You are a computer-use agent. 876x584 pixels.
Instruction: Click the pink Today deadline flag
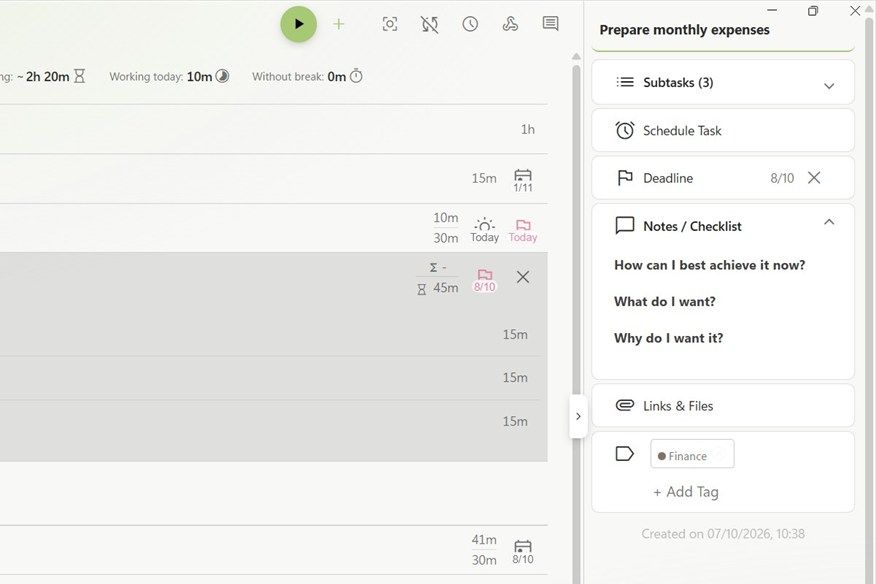[523, 230]
